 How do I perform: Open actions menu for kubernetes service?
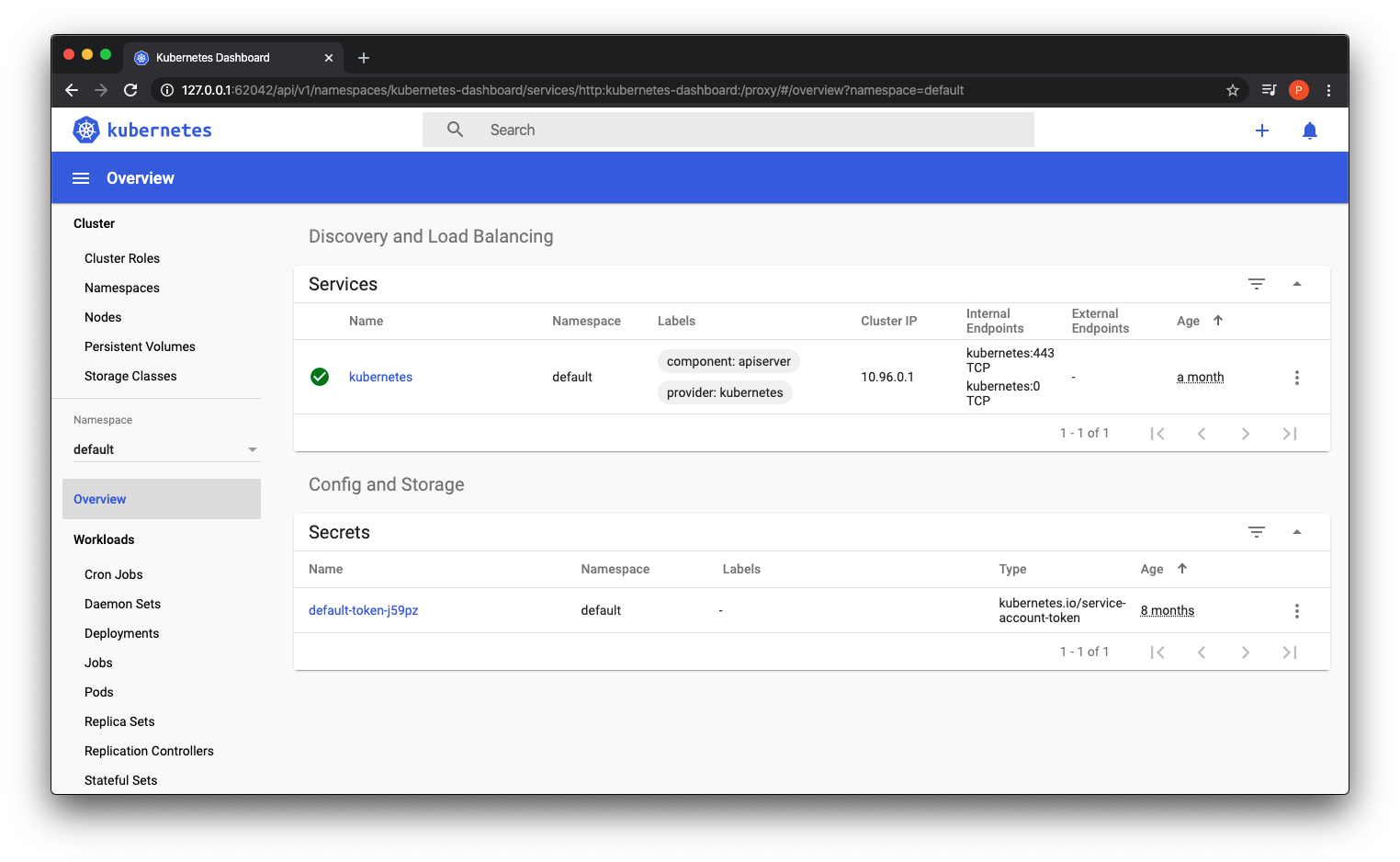coord(1297,378)
